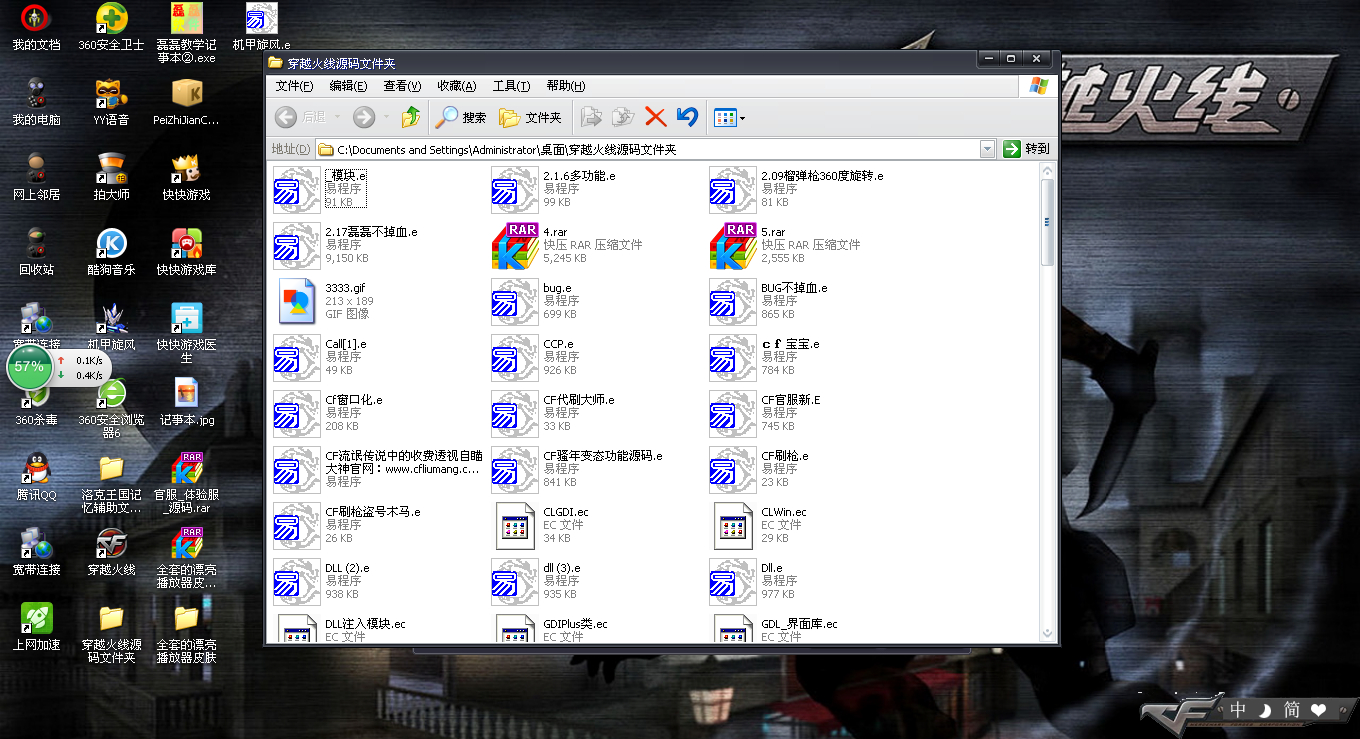The width and height of the screenshot is (1360, 739).
Task: Open the 文件(F) menu
Action: click(294, 86)
